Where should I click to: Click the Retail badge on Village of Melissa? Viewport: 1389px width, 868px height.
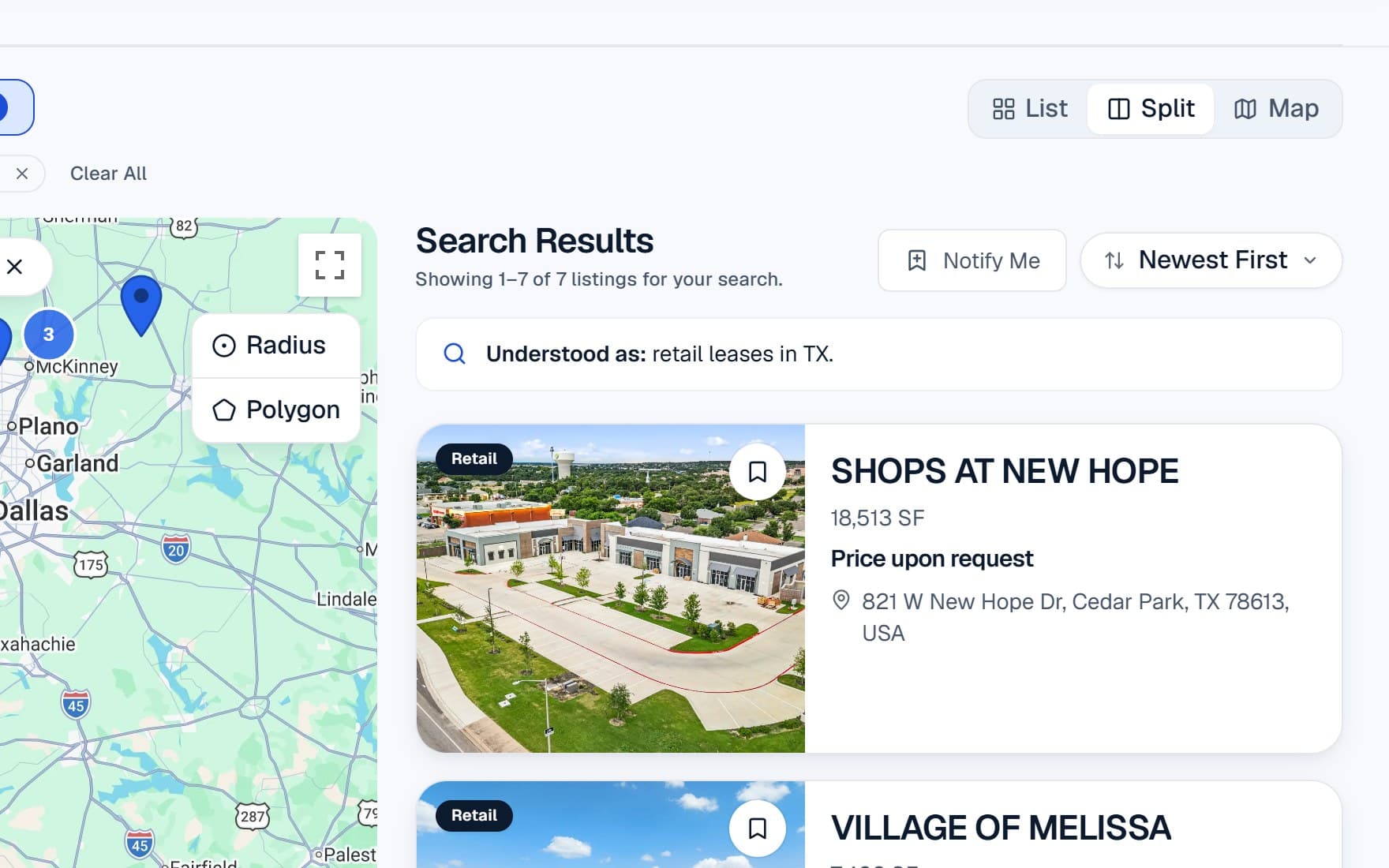474,815
